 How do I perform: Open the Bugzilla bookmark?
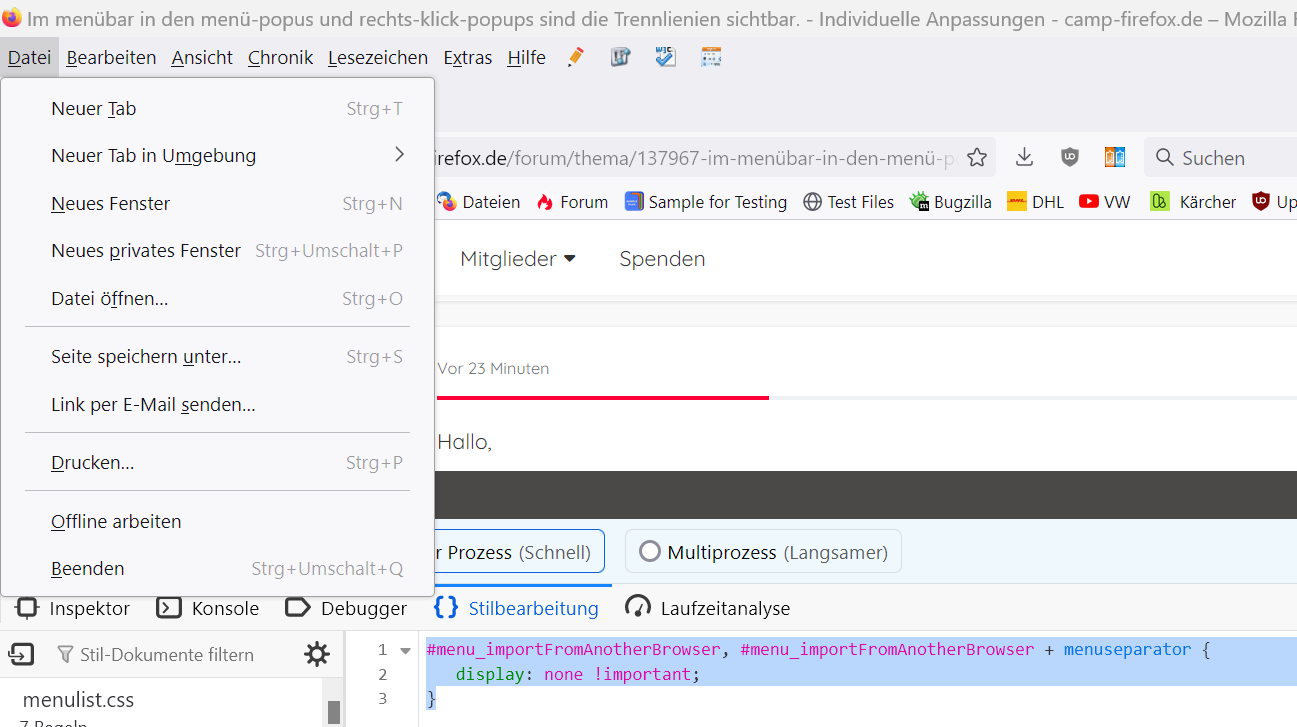[x=950, y=202]
